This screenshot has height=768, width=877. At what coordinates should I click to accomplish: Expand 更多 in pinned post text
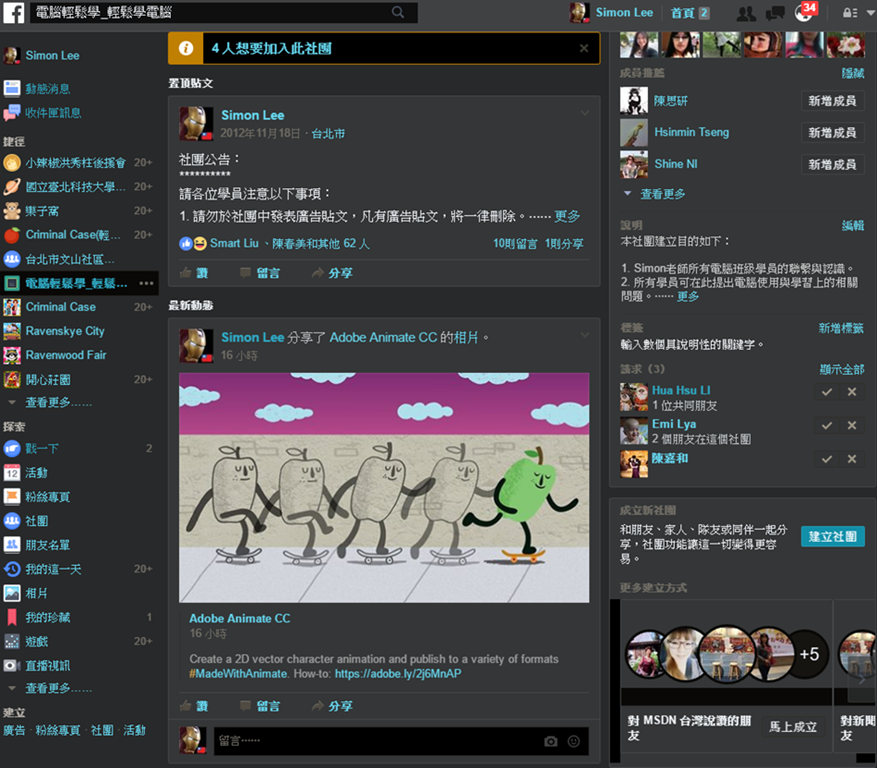(x=567, y=216)
